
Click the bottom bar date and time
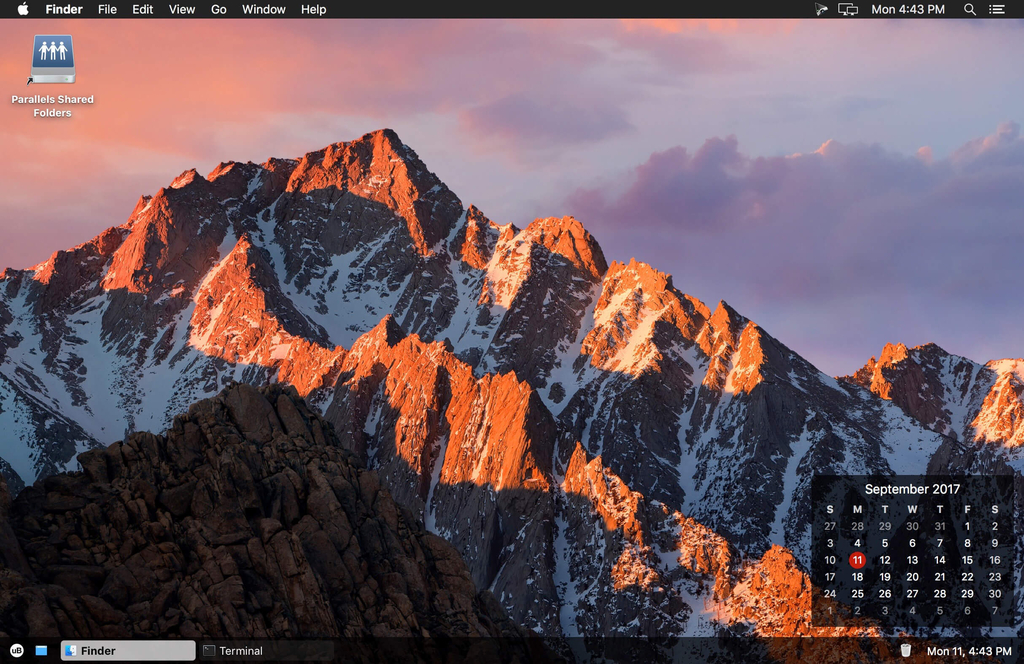coord(969,651)
